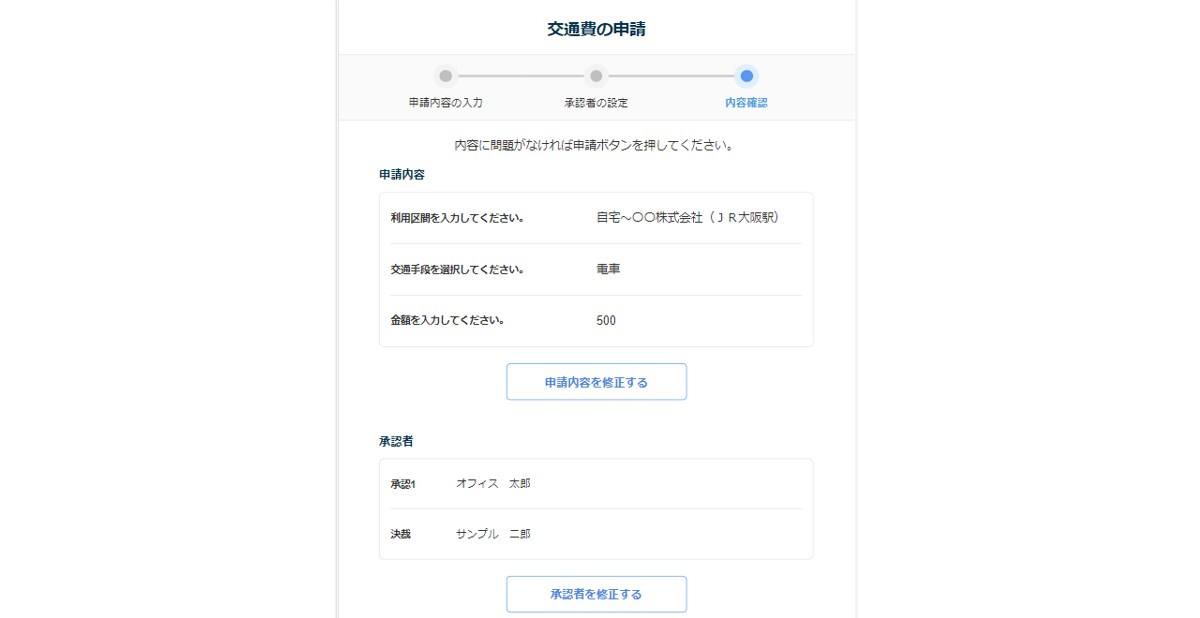
Task: Select the 承認者の設定 step label
Action: click(x=596, y=103)
